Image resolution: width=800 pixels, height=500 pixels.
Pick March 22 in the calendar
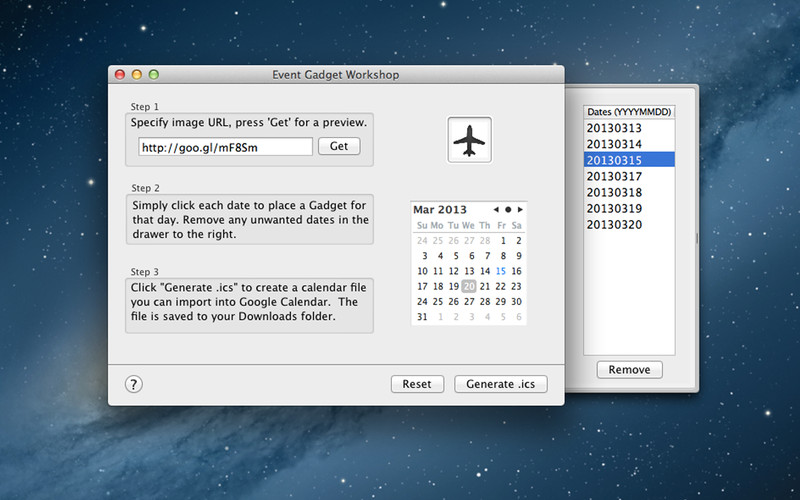click(x=501, y=287)
